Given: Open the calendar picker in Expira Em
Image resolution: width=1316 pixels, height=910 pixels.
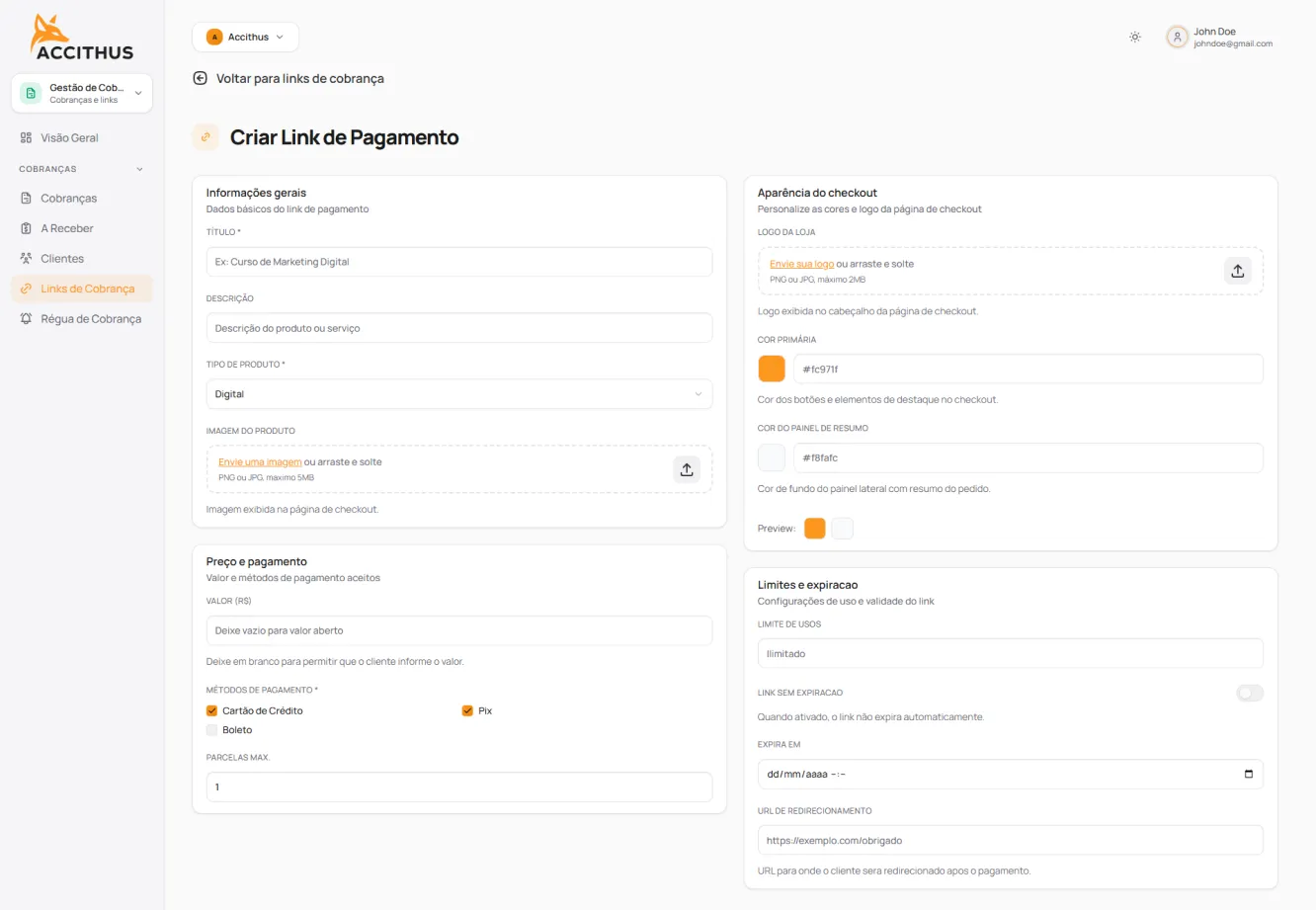Looking at the screenshot, I should point(1249,774).
